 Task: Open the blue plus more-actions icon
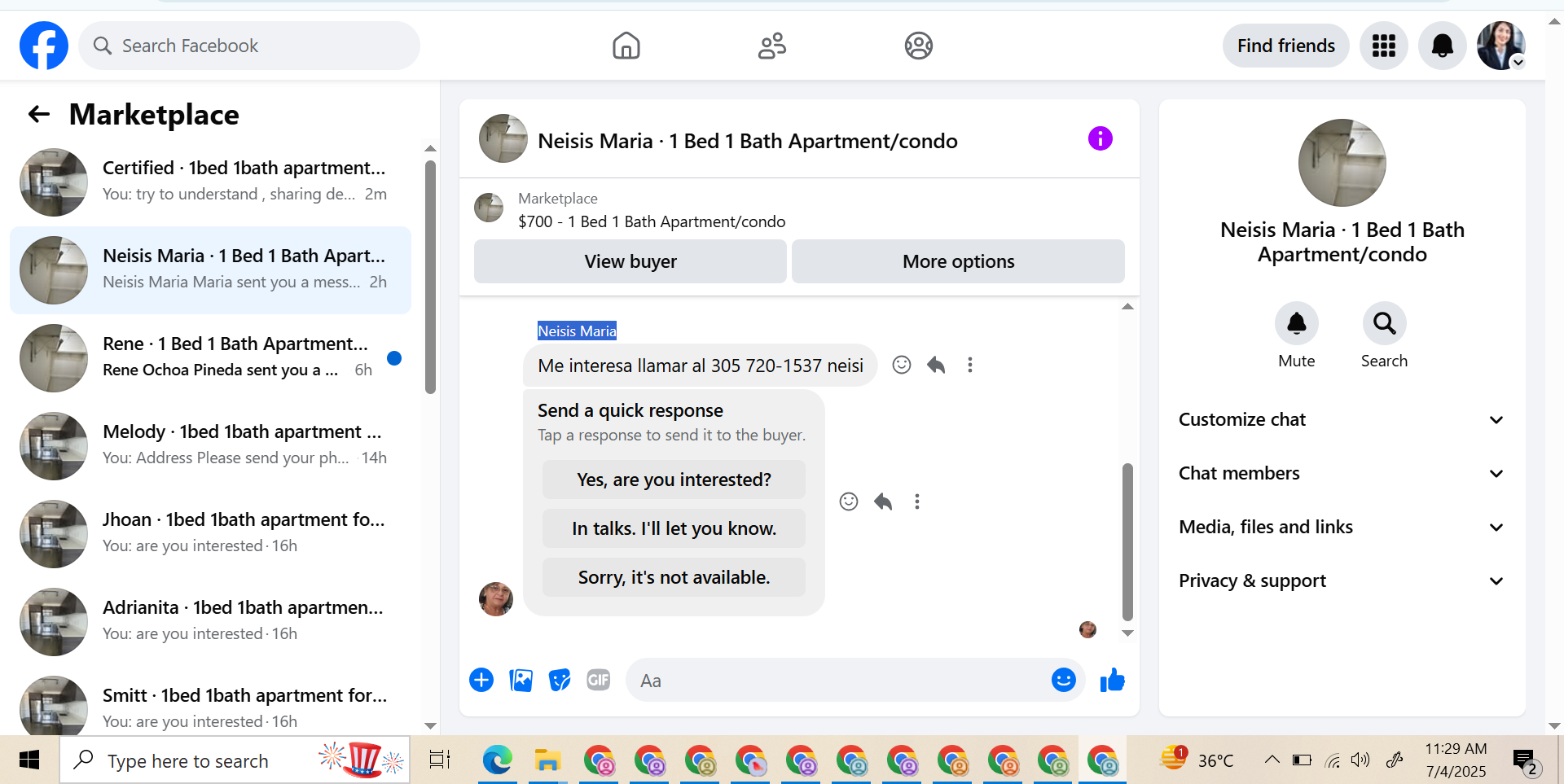[x=481, y=680]
